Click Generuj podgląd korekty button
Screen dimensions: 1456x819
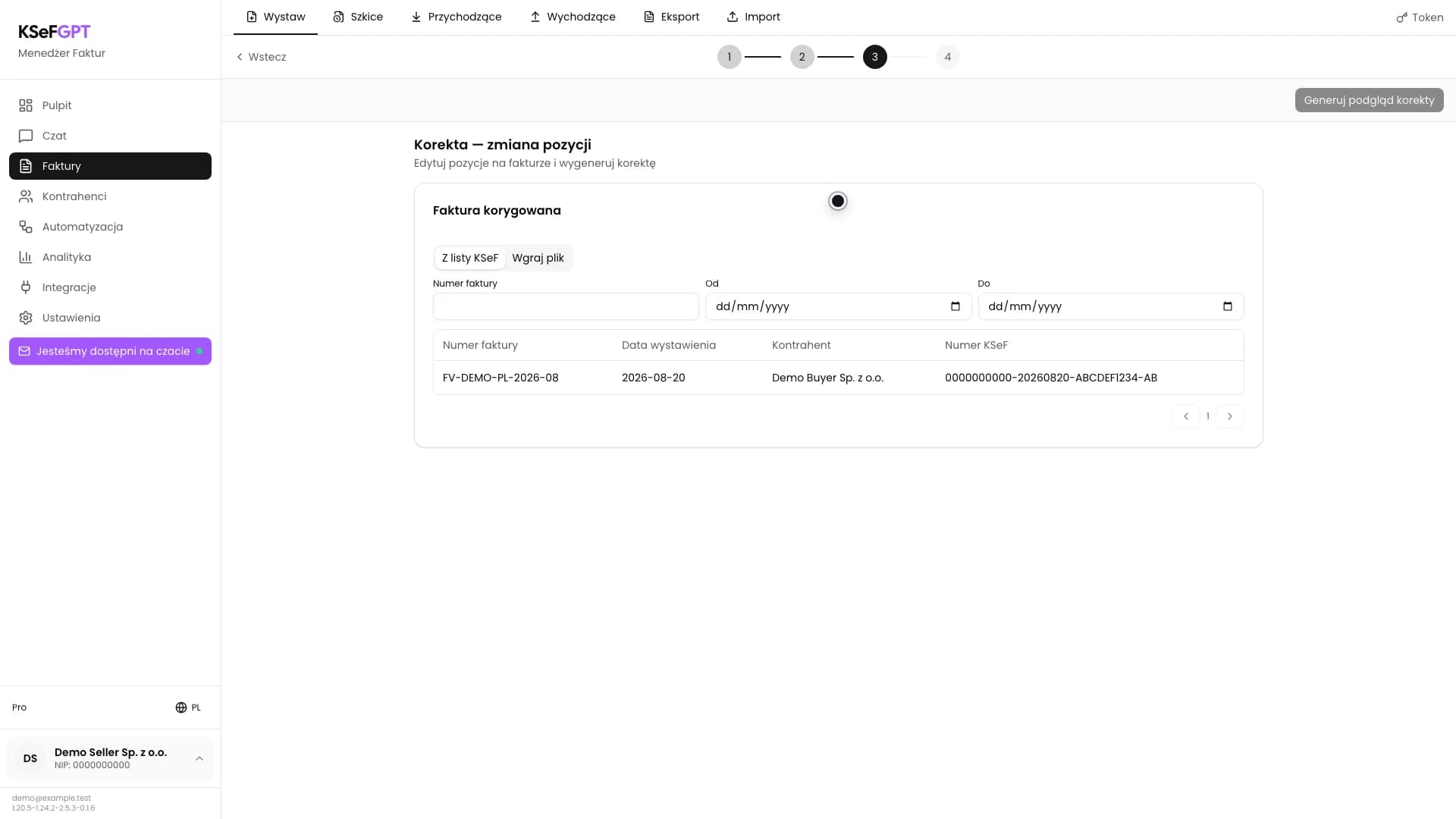(x=1369, y=100)
